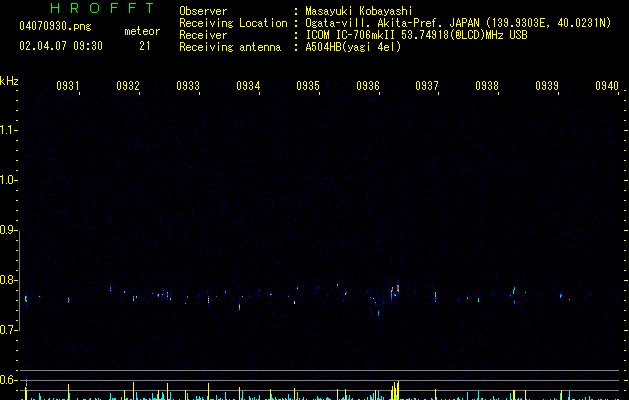
Task: Click receiver value ICOM IC-706mkII
Action: 351,35
